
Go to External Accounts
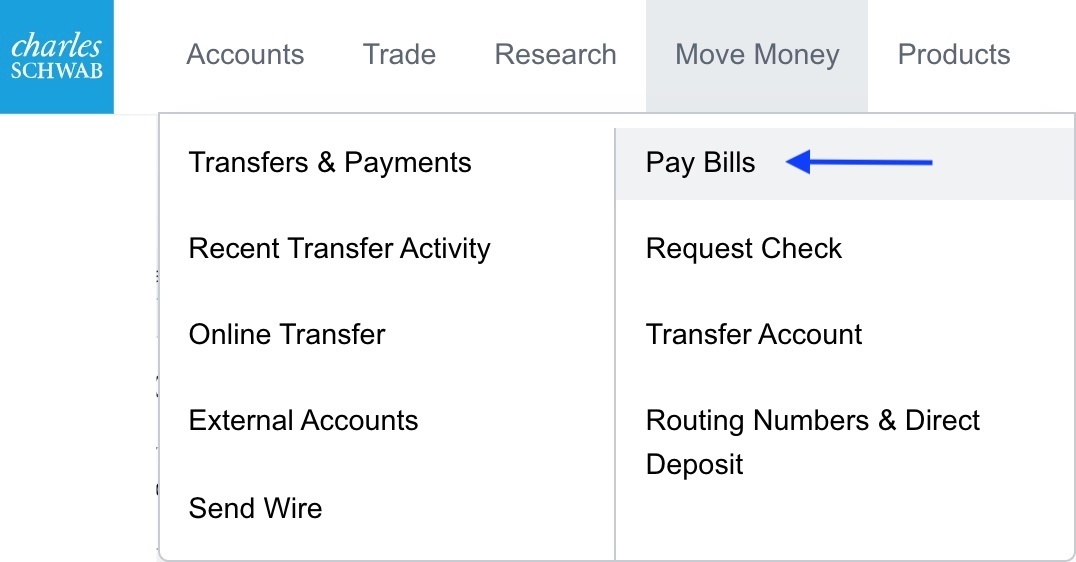click(303, 420)
